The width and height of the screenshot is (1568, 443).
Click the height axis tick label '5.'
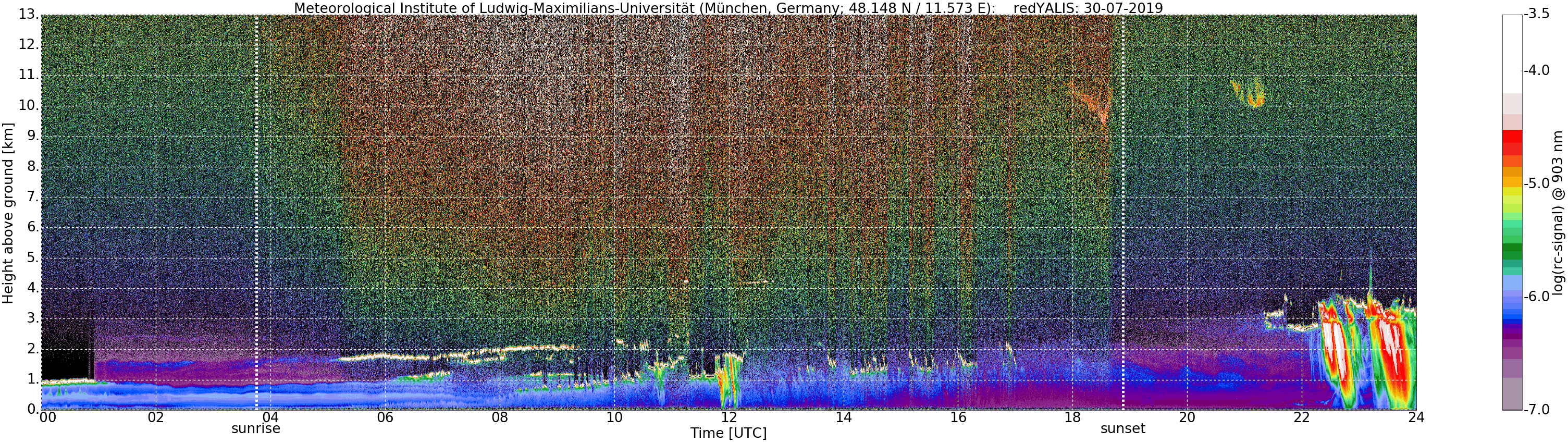click(x=33, y=258)
